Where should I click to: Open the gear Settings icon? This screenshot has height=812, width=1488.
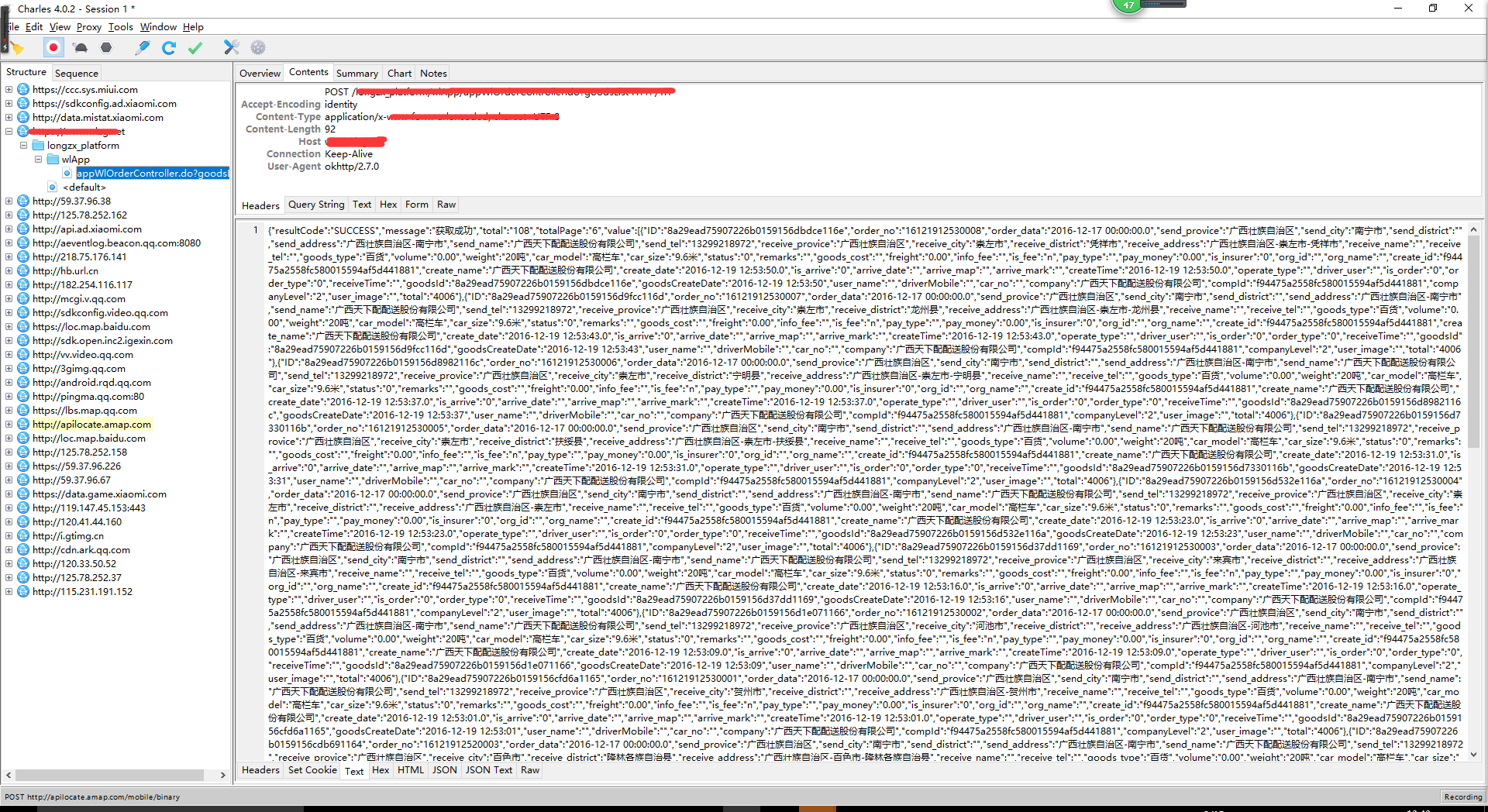coord(258,48)
